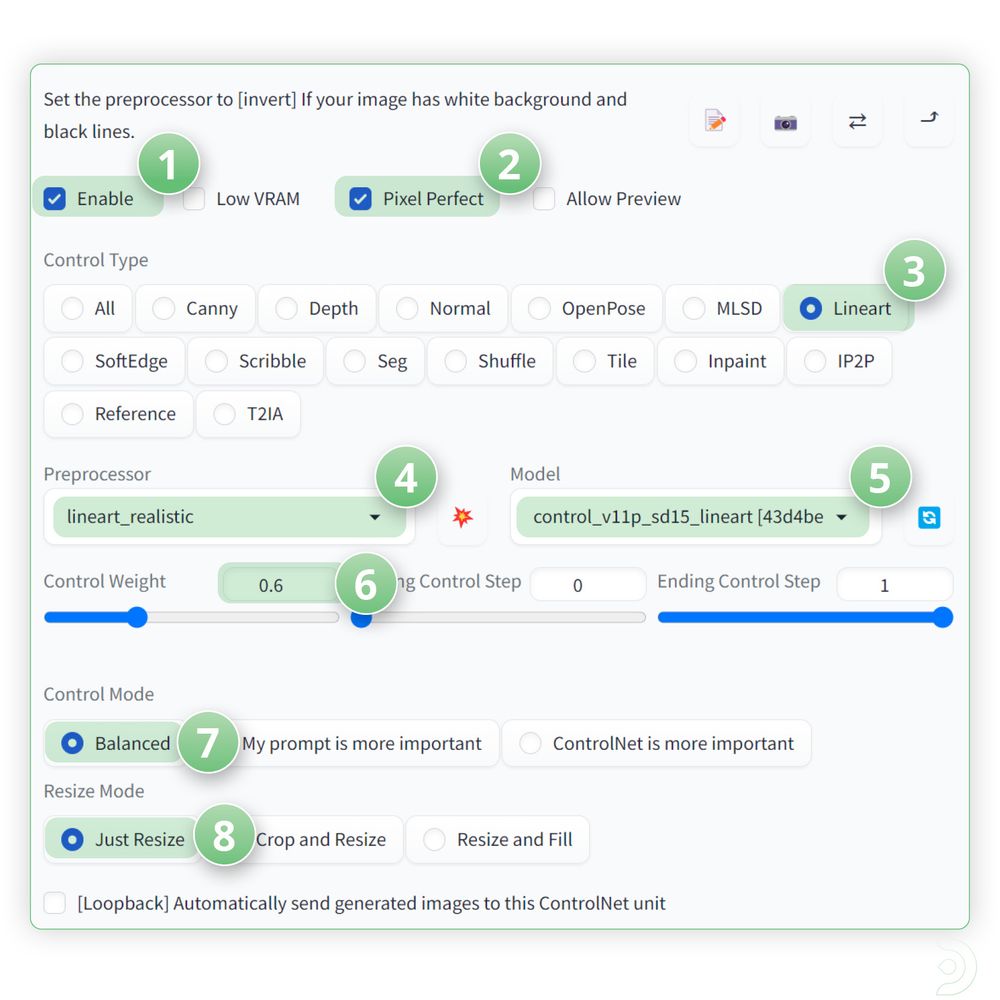The height and width of the screenshot is (1000, 1000).
Task: Check the Low VRAM option
Action: pos(192,198)
